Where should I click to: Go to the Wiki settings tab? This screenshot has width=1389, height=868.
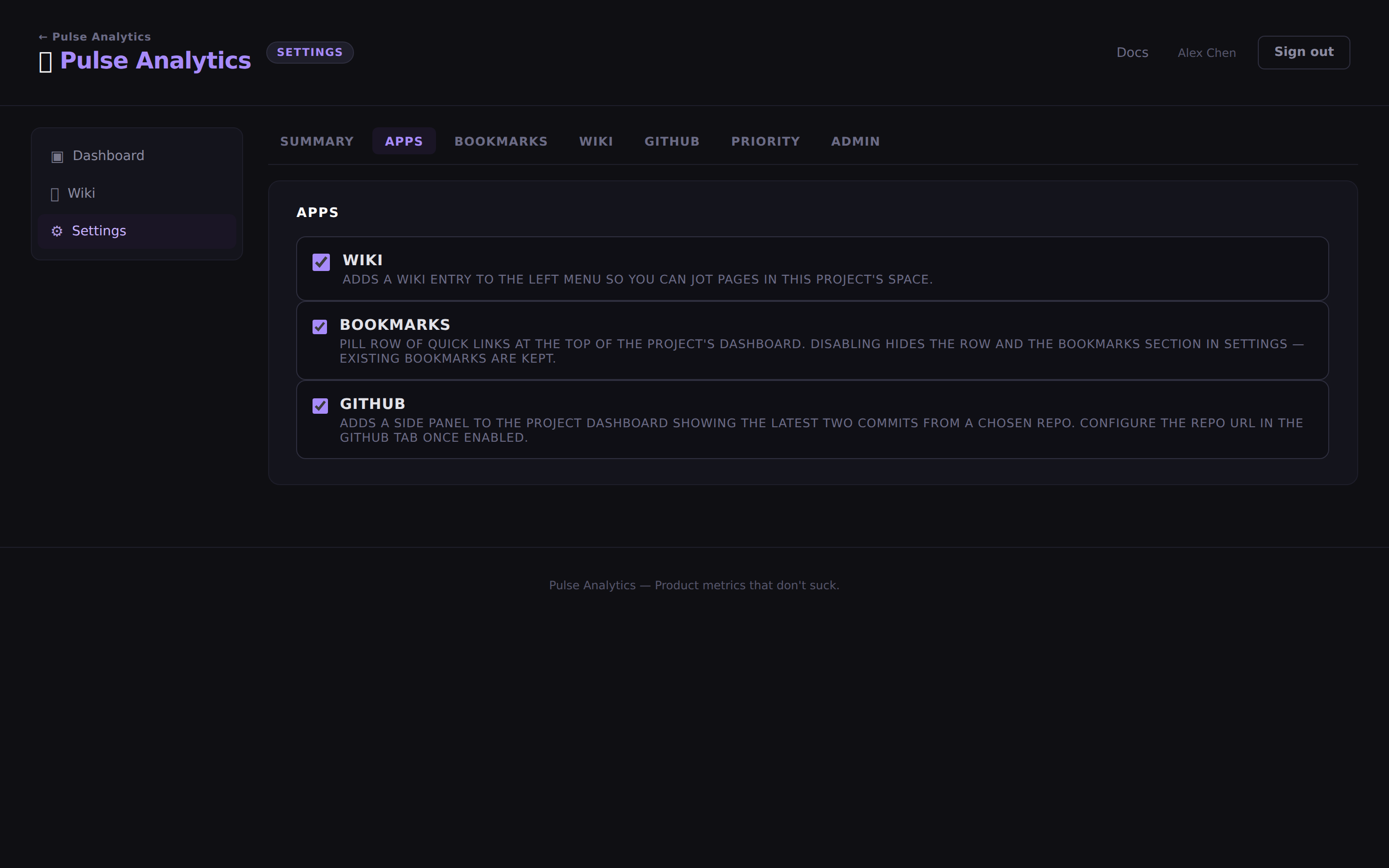(x=596, y=141)
